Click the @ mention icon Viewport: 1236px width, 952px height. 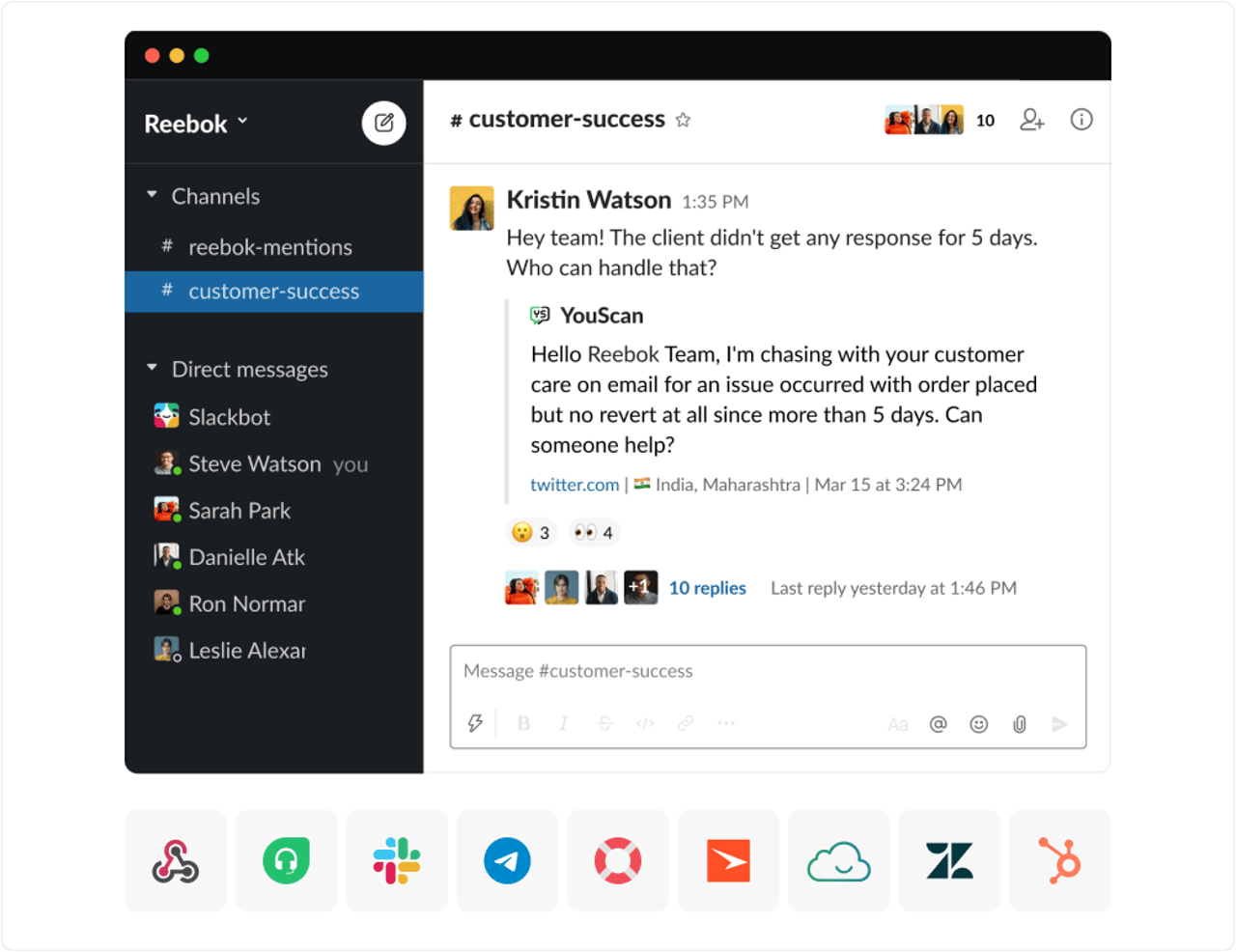[938, 723]
